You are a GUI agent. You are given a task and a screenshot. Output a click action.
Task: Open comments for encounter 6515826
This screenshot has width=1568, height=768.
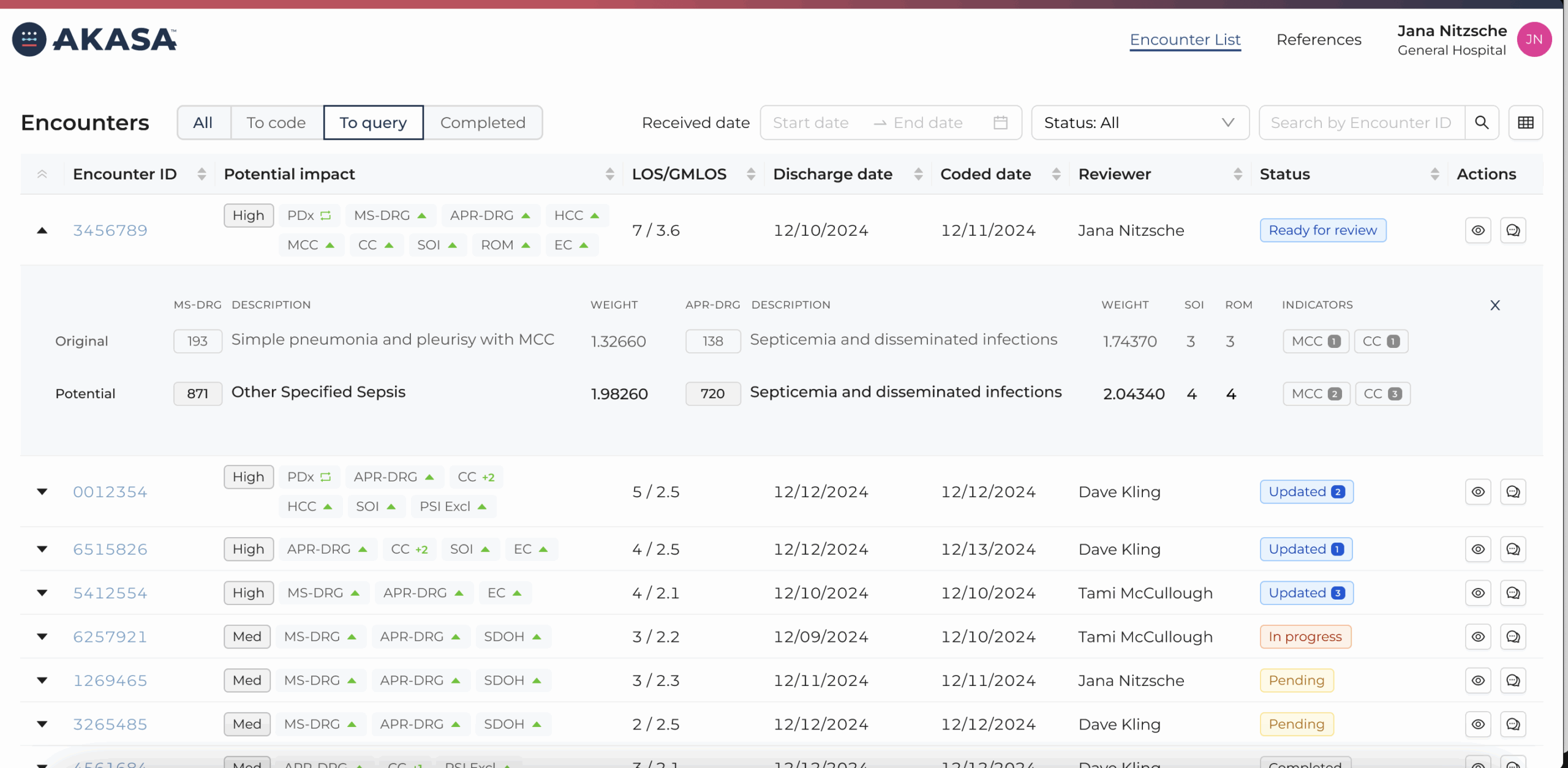1512,549
